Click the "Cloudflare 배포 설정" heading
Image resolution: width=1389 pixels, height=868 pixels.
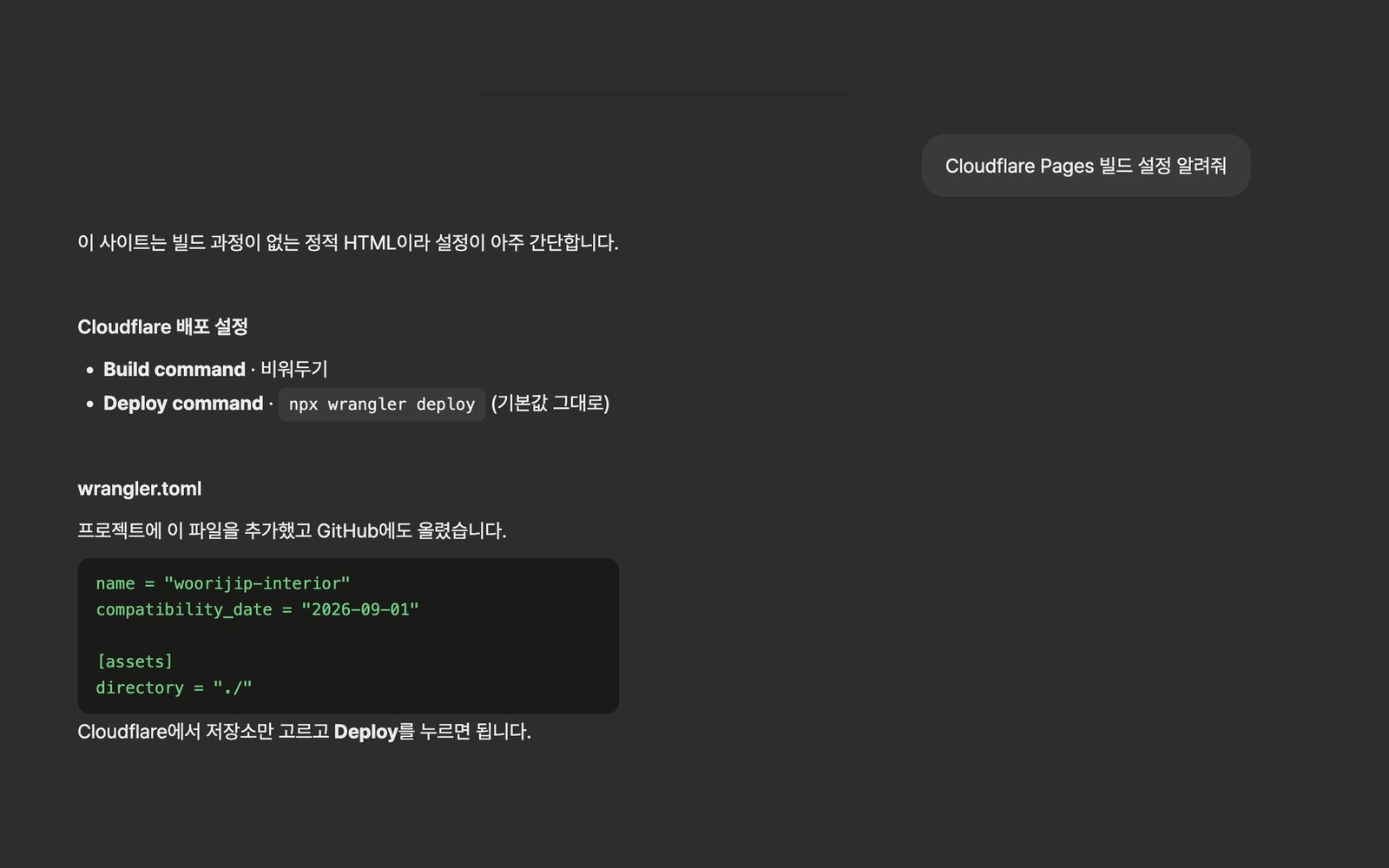(162, 327)
